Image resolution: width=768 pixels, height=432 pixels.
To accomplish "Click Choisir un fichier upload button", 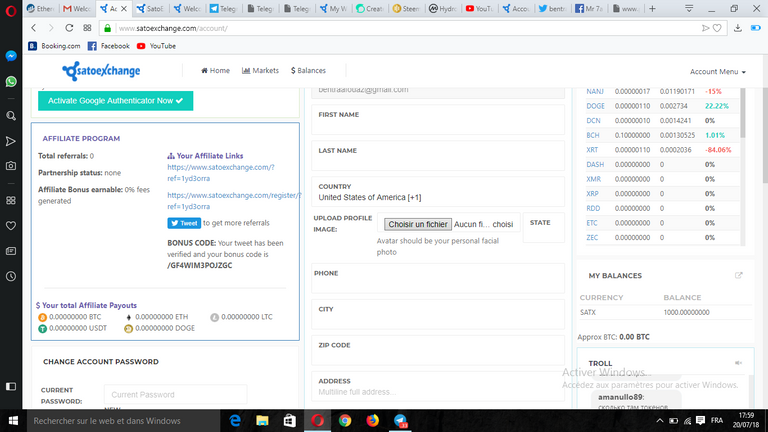I will tap(418, 224).
